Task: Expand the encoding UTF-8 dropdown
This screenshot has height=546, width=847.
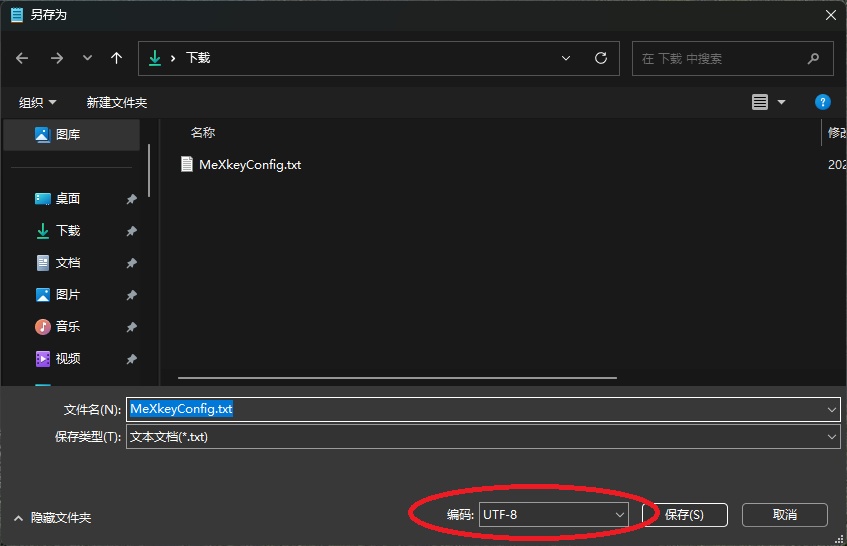Action: coord(619,515)
